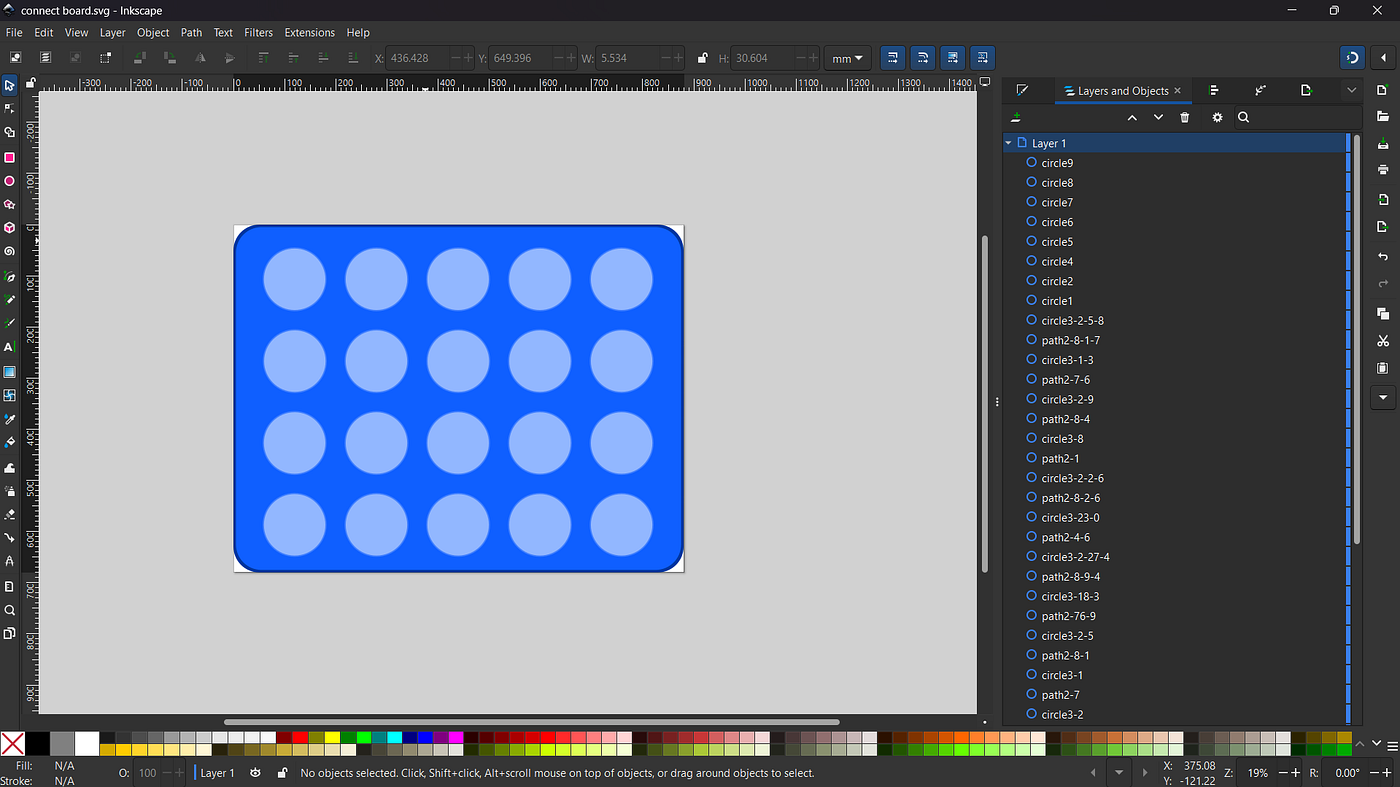Image resolution: width=1400 pixels, height=787 pixels.
Task: Select the Mesh gradient tool
Action: click(9, 395)
